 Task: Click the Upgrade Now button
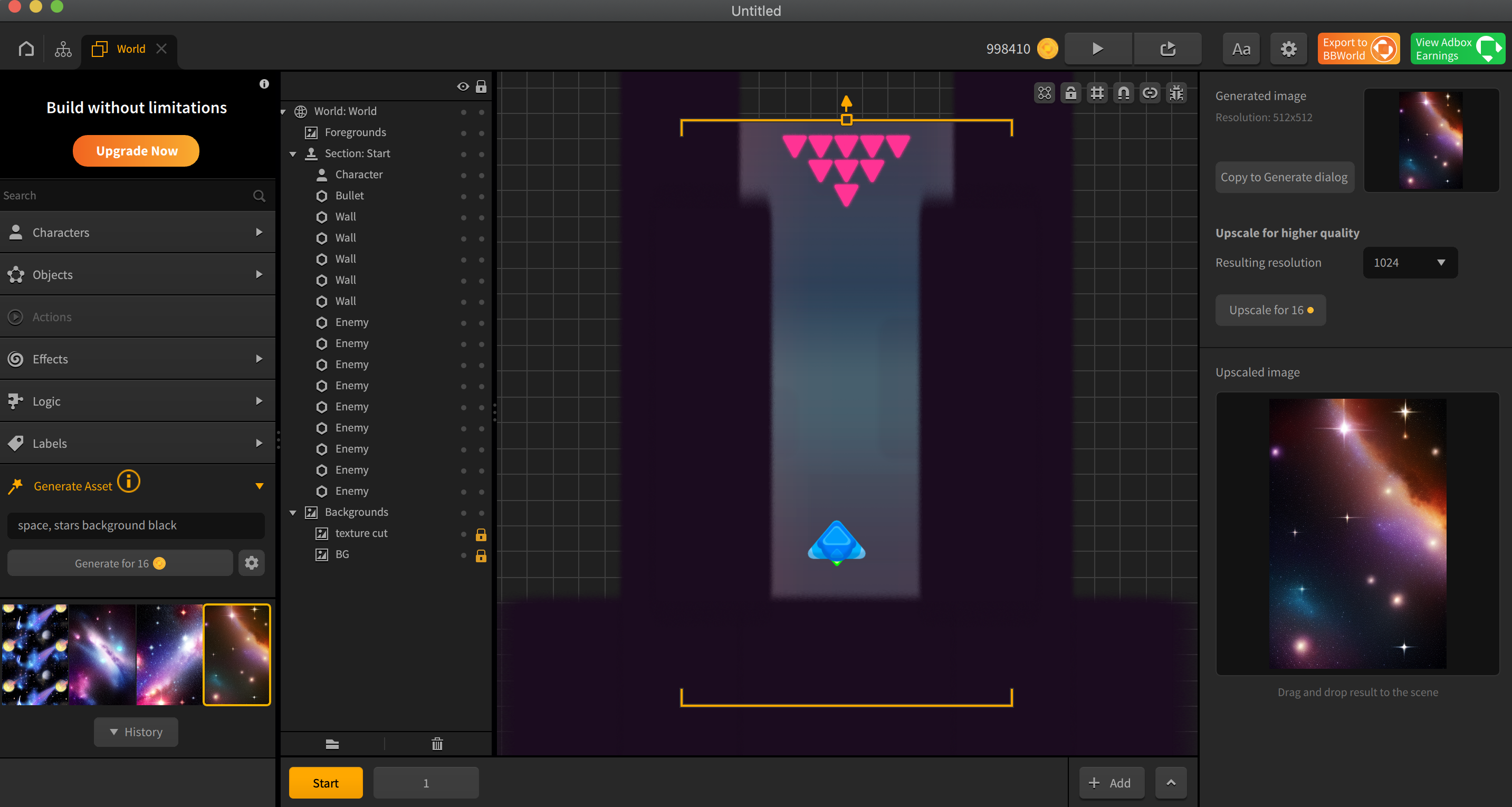tap(136, 151)
